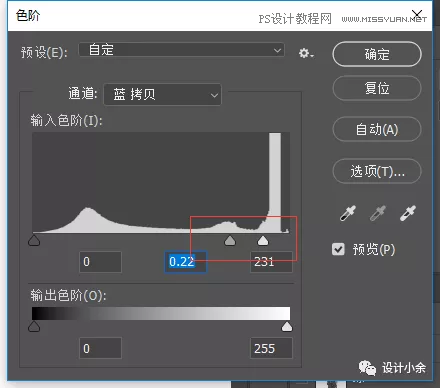
Task: Click the output black level slider
Action: (34, 326)
